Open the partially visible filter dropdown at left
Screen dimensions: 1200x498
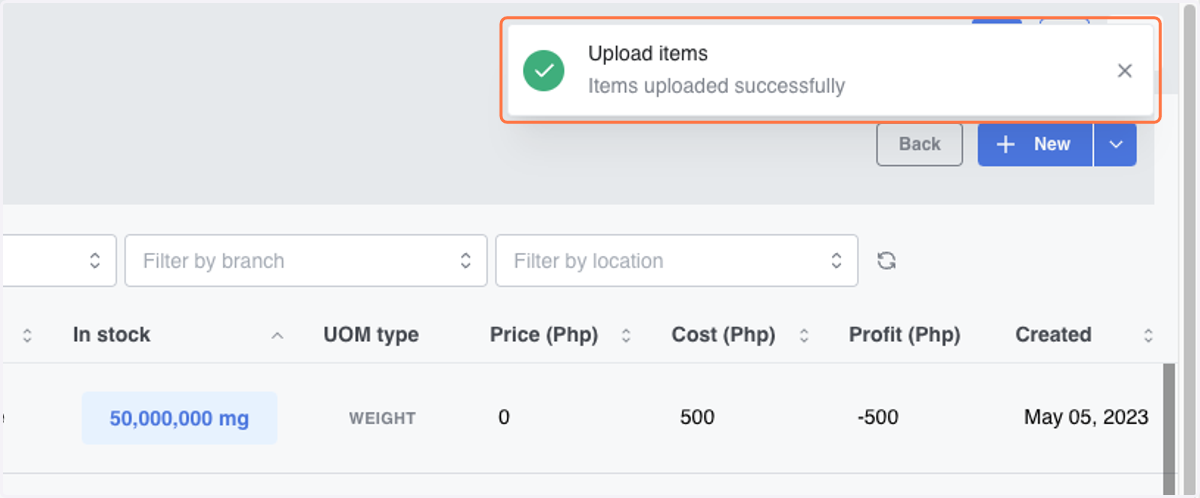pos(58,261)
